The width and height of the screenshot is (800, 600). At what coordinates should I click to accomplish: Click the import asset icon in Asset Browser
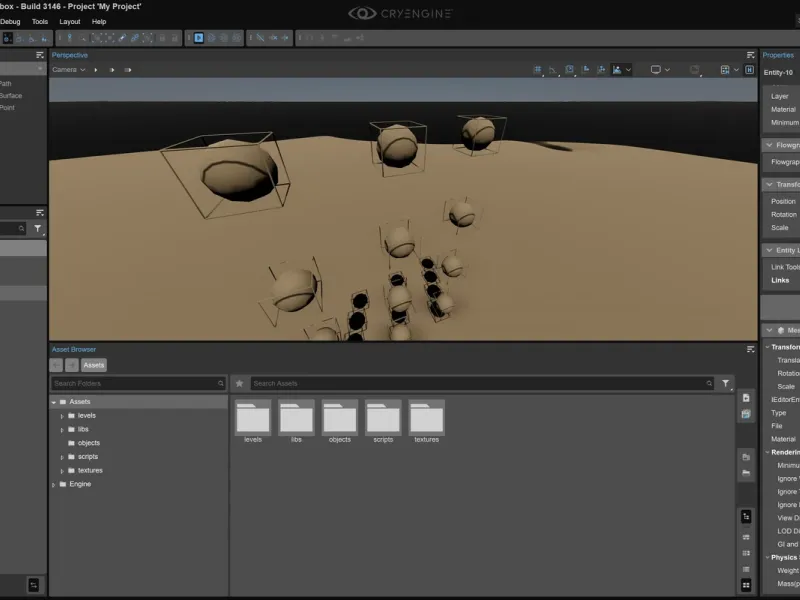coord(746,398)
